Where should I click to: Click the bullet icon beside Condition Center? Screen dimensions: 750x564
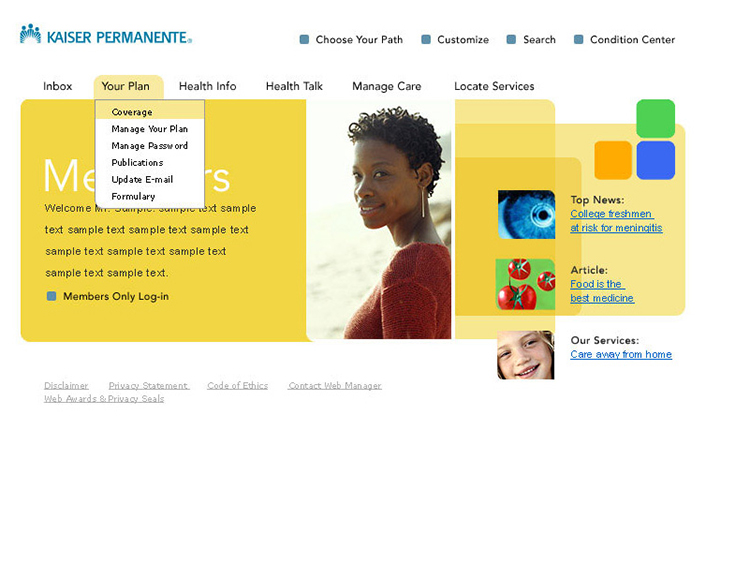[578, 40]
